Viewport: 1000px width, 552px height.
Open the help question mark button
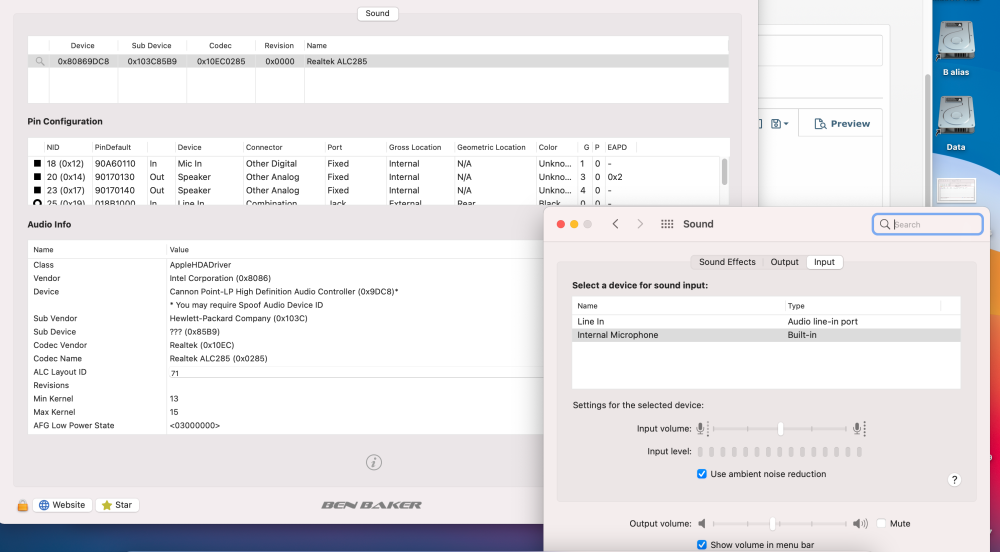(x=954, y=480)
